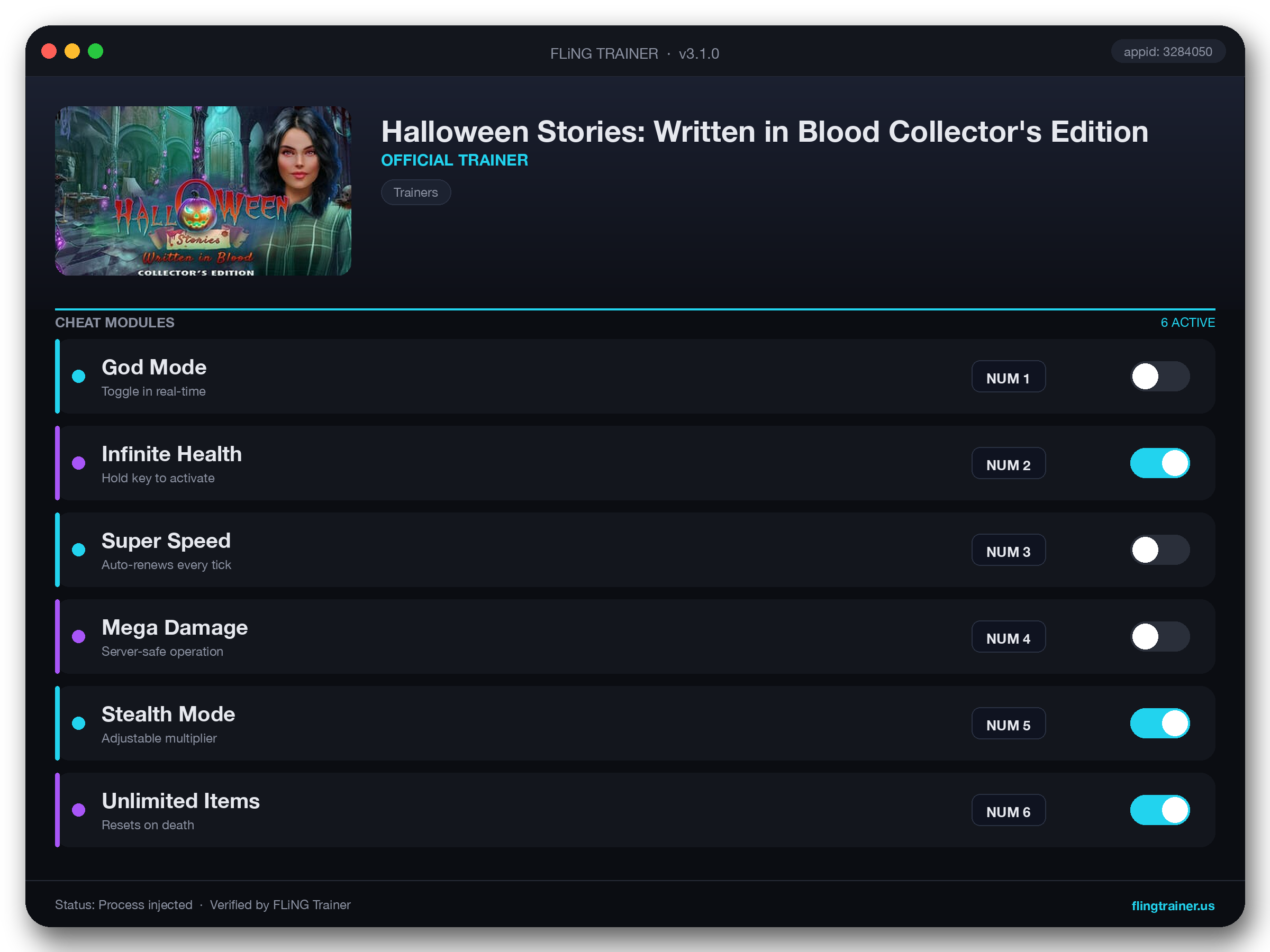
Task: Click the purple dot beside Unlimited Items
Action: 79,810
